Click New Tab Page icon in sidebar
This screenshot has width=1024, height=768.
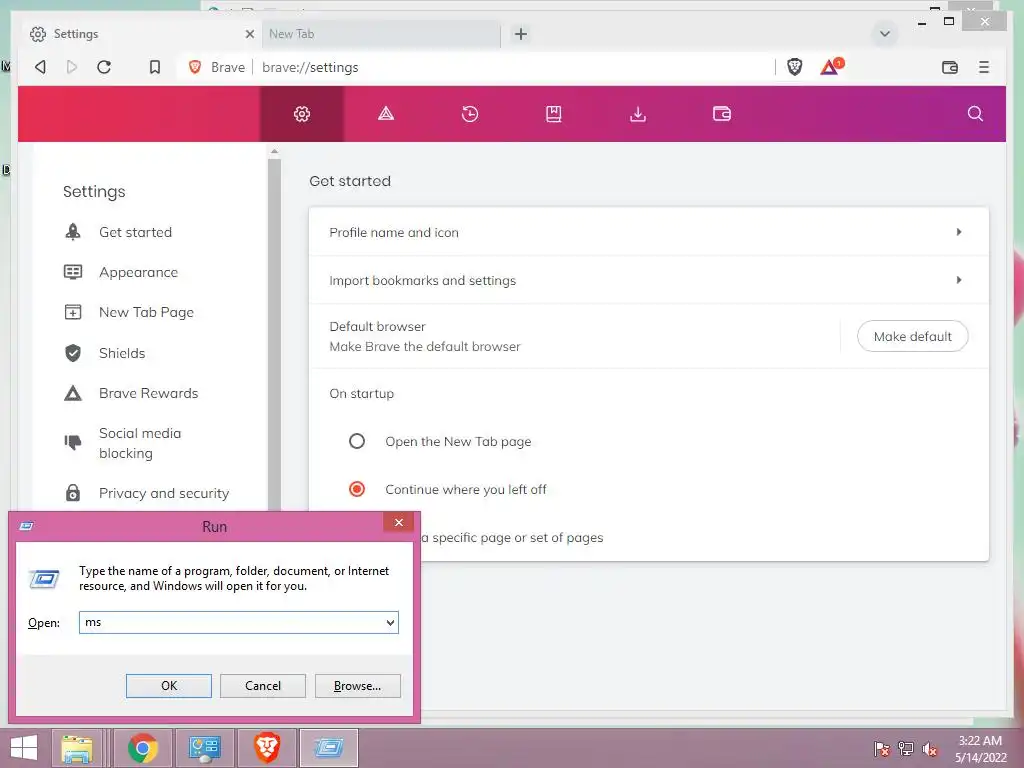click(73, 312)
